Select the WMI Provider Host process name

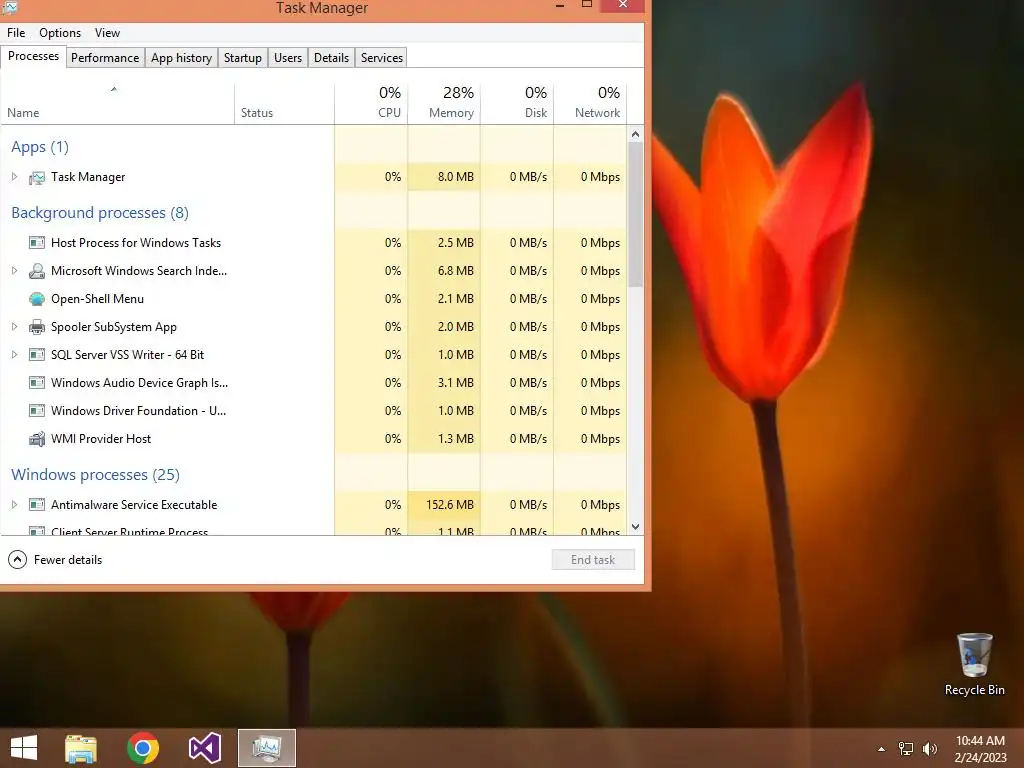pyautogui.click(x=101, y=439)
